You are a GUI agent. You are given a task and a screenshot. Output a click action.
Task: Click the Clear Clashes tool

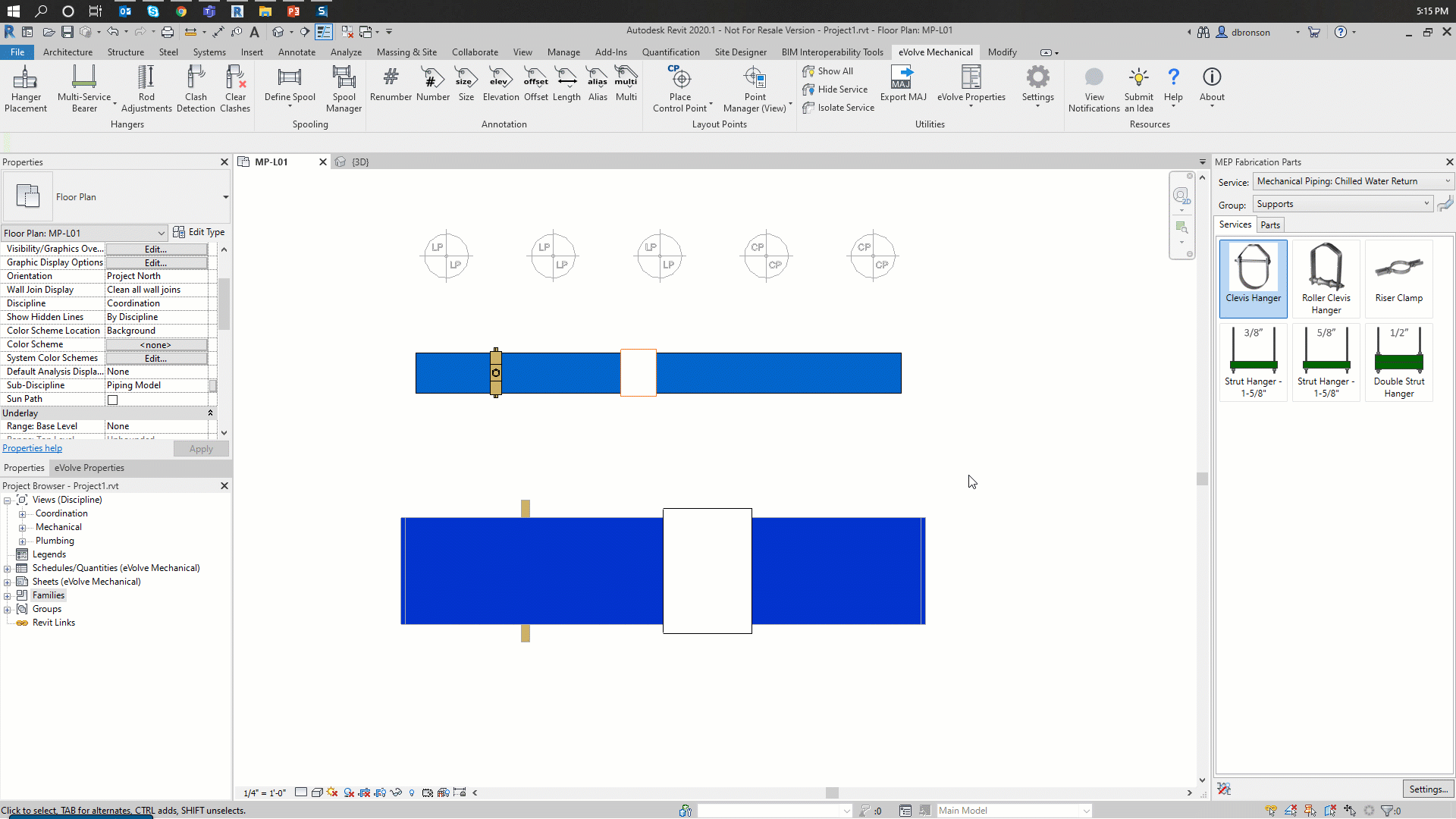[x=235, y=89]
